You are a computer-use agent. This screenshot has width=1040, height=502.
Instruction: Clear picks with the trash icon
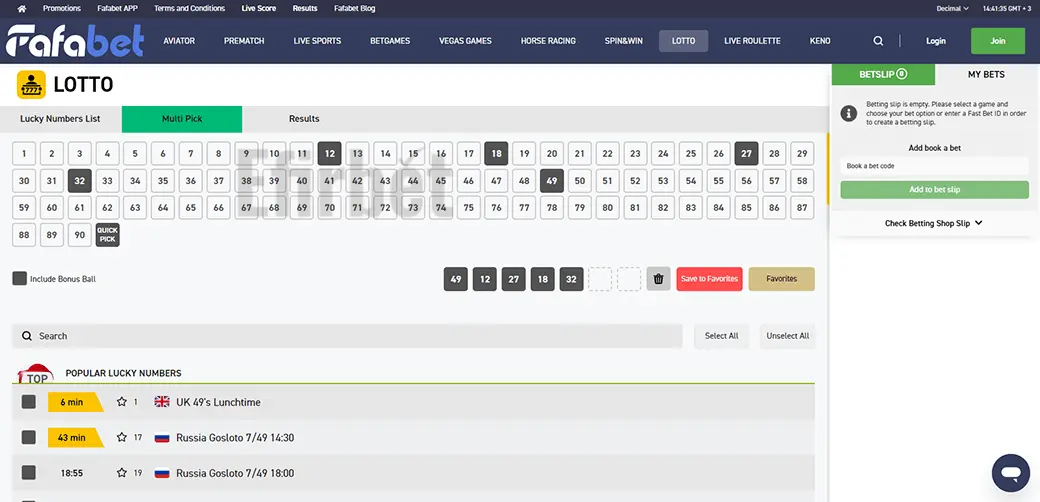(x=659, y=279)
